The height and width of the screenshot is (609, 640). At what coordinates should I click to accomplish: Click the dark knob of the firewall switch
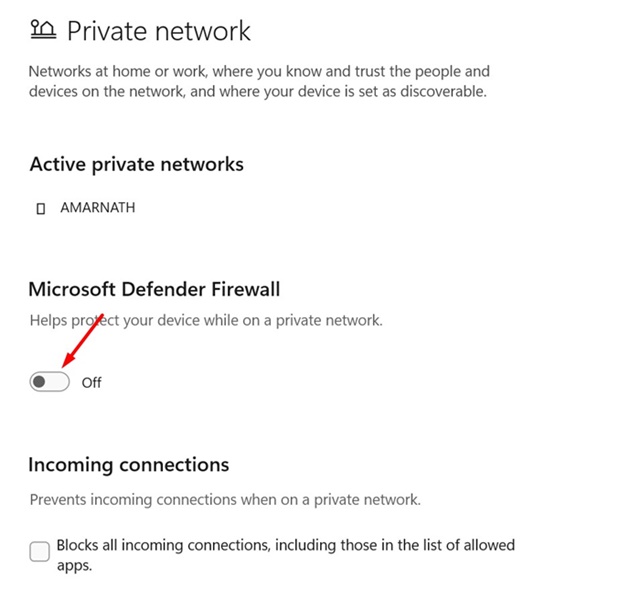pos(40,381)
